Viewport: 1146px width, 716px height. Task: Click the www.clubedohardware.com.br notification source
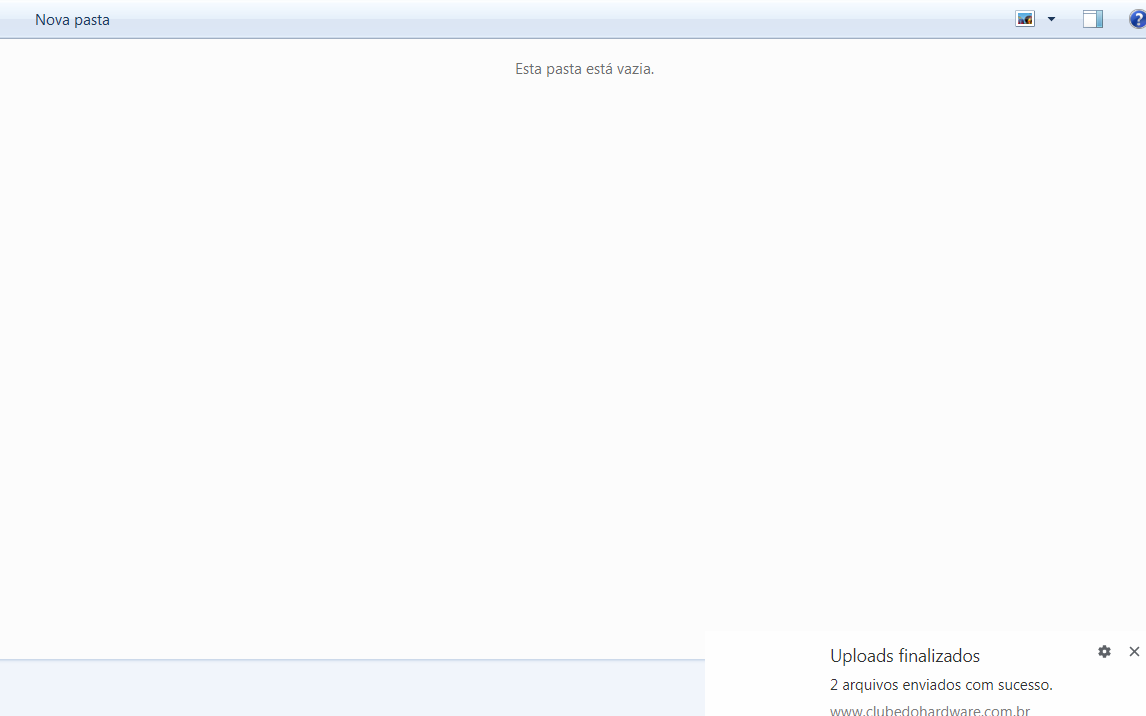pos(930,710)
